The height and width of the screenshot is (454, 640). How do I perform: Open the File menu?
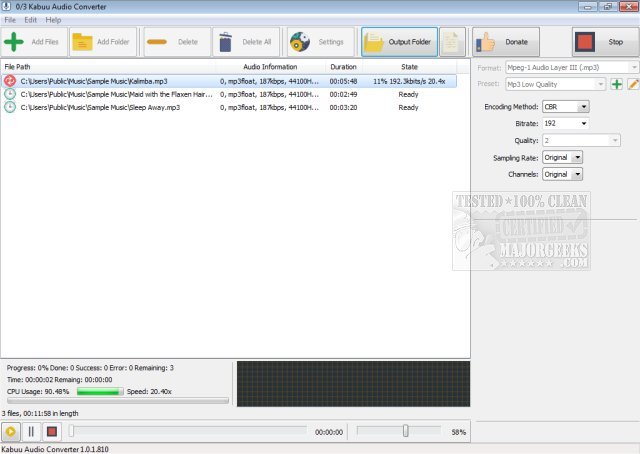(10, 20)
